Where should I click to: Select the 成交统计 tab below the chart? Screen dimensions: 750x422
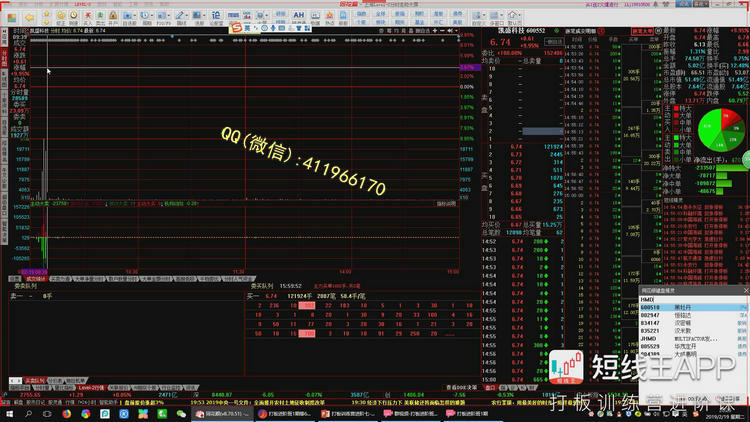35,279
